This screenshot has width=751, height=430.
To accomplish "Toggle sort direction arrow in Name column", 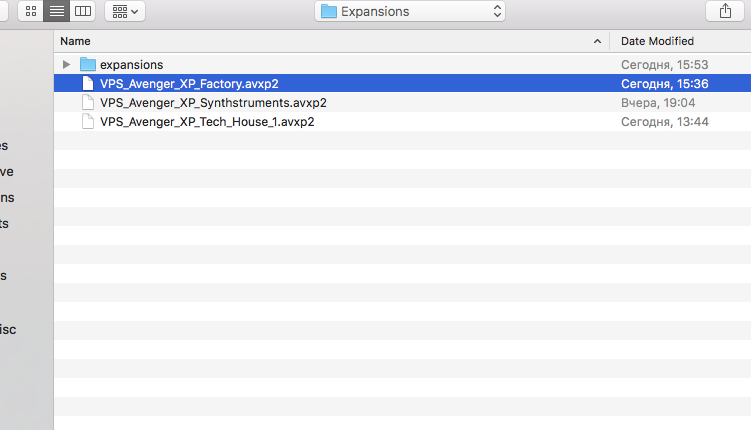I will point(597,41).
